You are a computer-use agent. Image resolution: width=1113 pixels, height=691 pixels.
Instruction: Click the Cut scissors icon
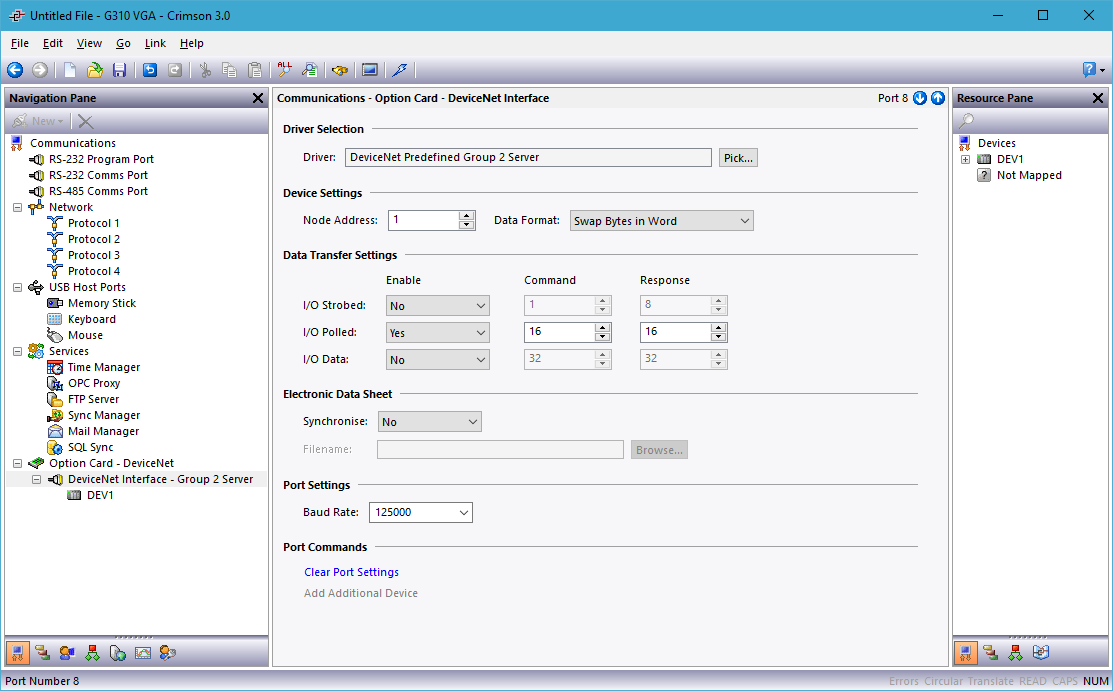coord(205,70)
